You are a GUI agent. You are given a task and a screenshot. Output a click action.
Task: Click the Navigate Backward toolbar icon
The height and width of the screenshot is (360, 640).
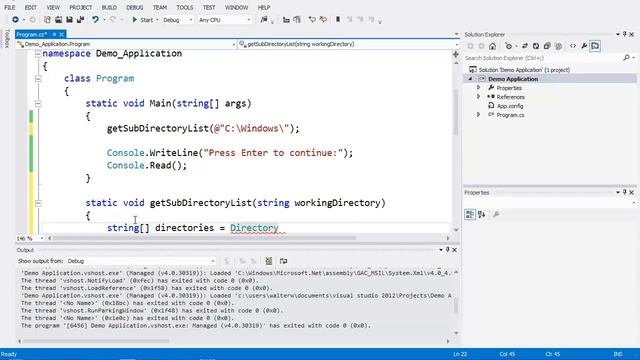pyautogui.click(x=15, y=20)
